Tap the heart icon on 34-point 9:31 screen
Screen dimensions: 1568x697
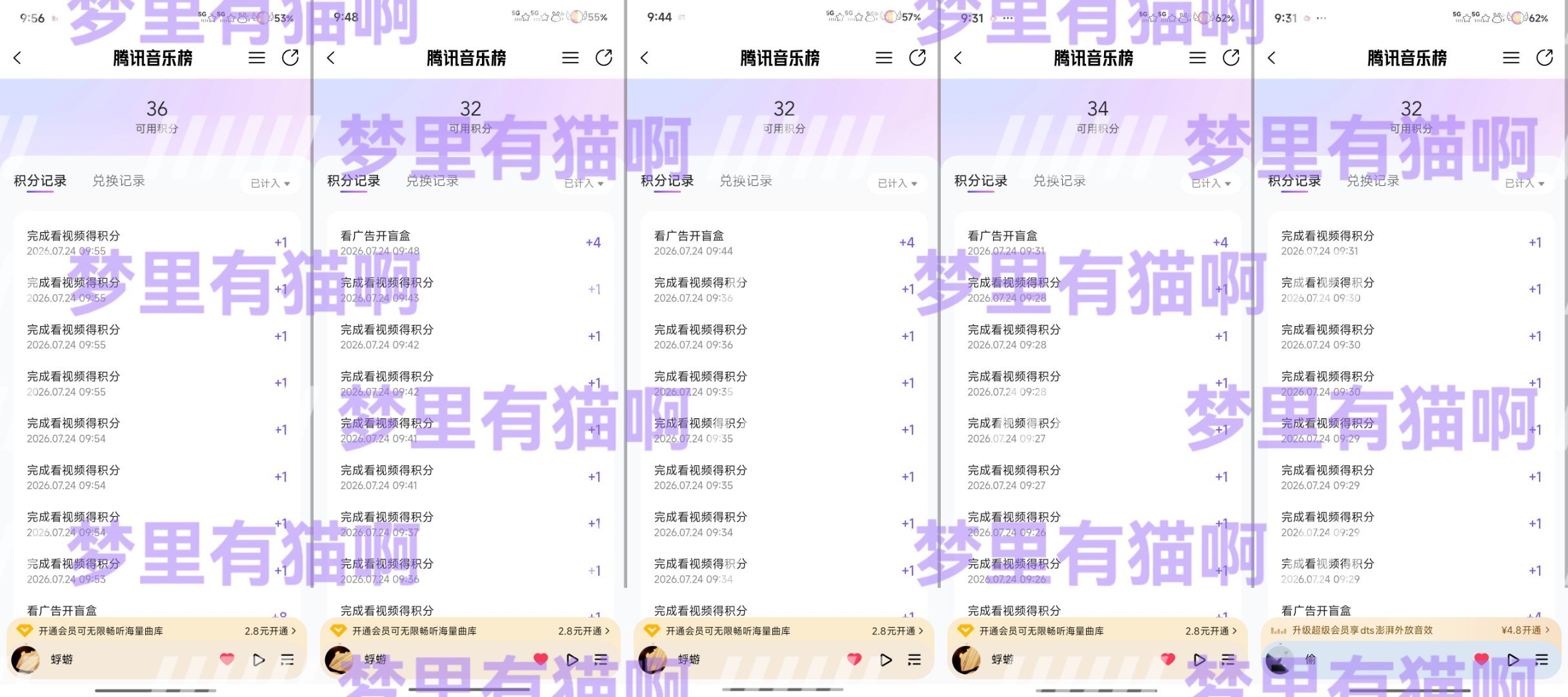click(x=1168, y=659)
